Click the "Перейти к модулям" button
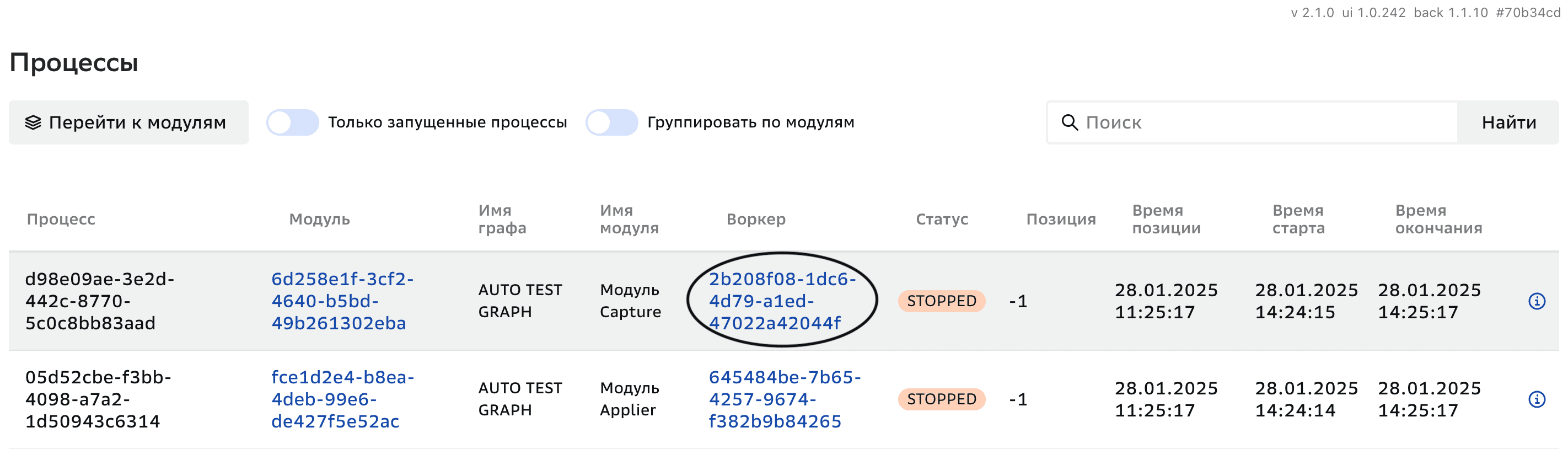Viewport: 1568px width, 449px height. [128, 122]
